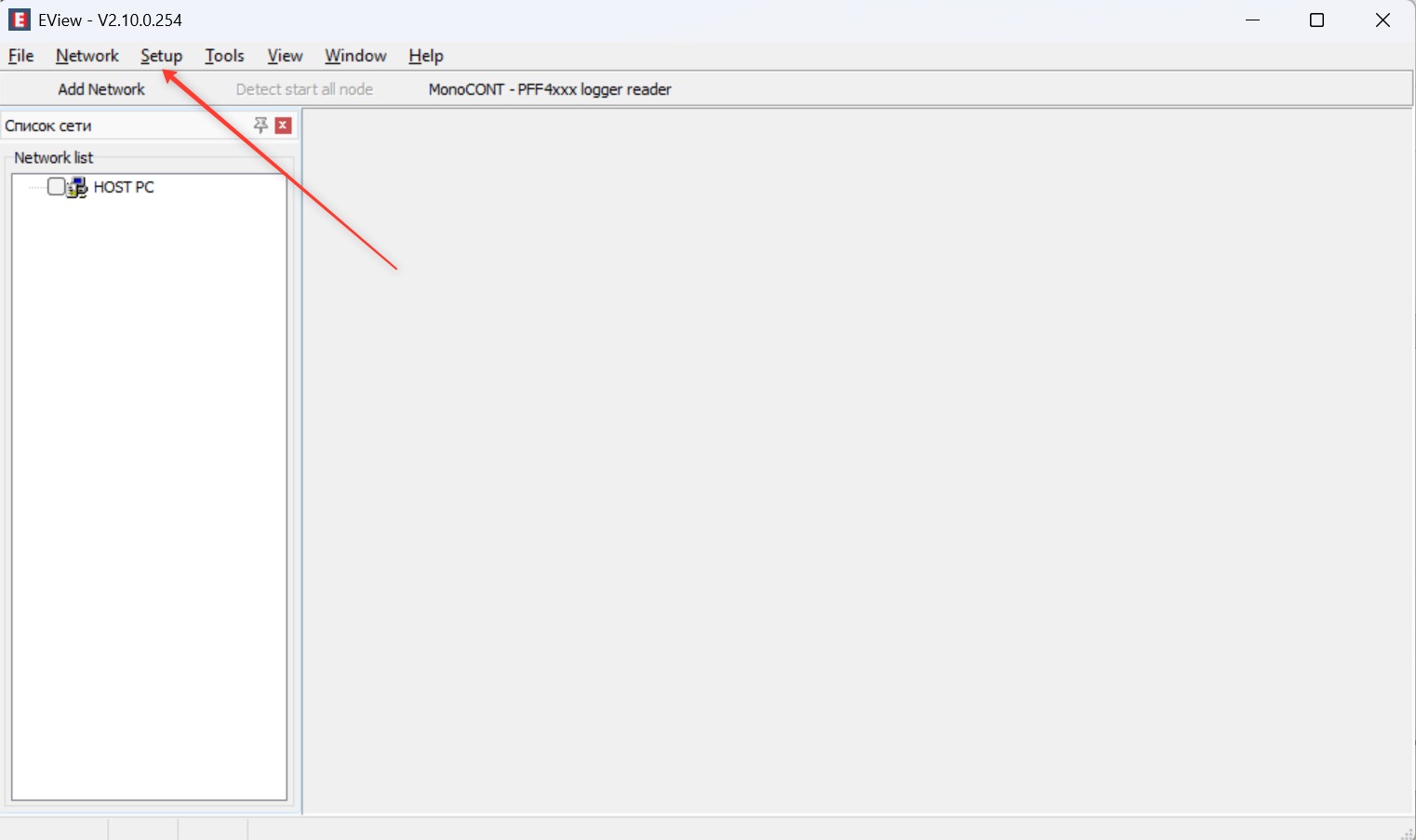This screenshot has width=1416, height=840.
Task: Select HOST PC tree node label
Action: click(x=124, y=187)
